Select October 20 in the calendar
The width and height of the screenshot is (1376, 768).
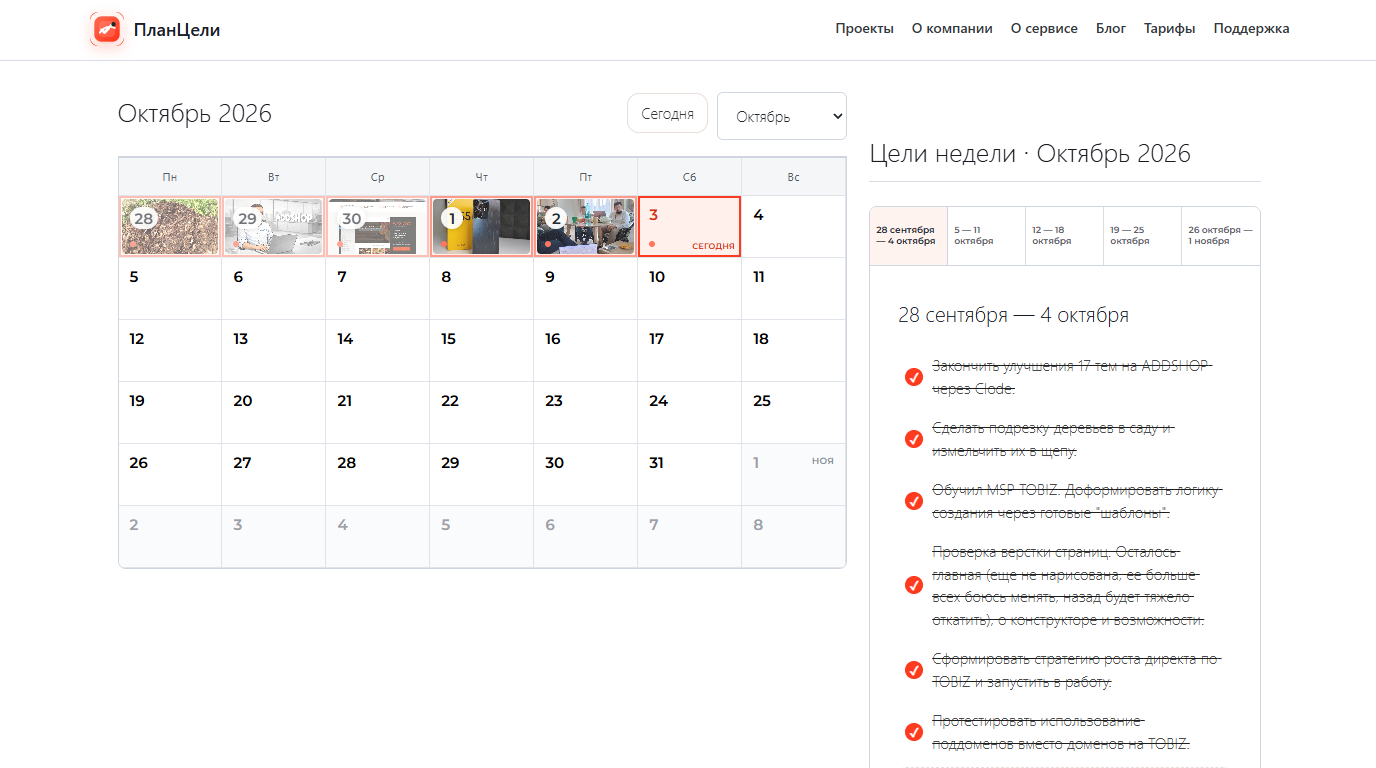tap(274, 412)
